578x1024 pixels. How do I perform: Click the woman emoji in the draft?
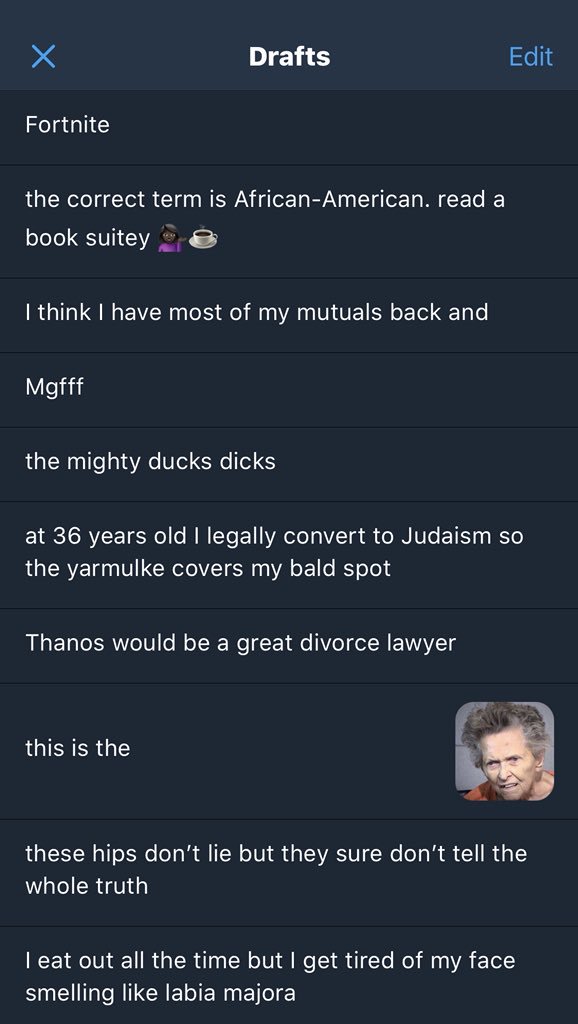click(172, 239)
